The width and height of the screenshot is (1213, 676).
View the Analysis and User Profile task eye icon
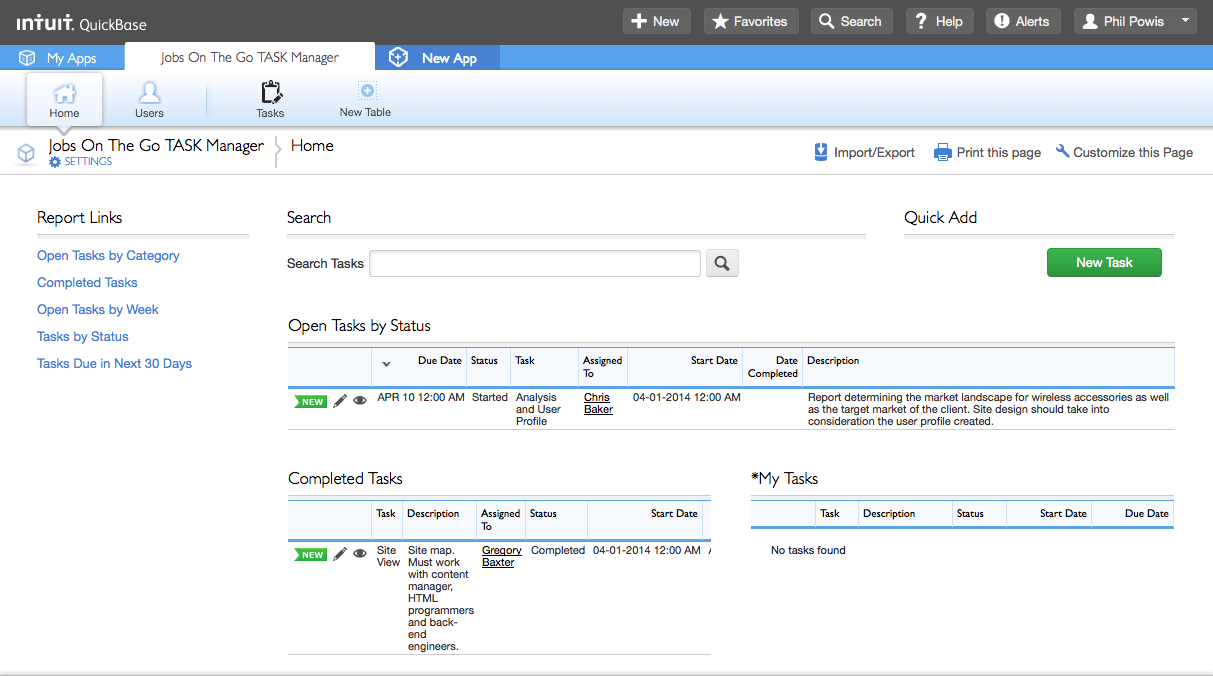tap(360, 401)
